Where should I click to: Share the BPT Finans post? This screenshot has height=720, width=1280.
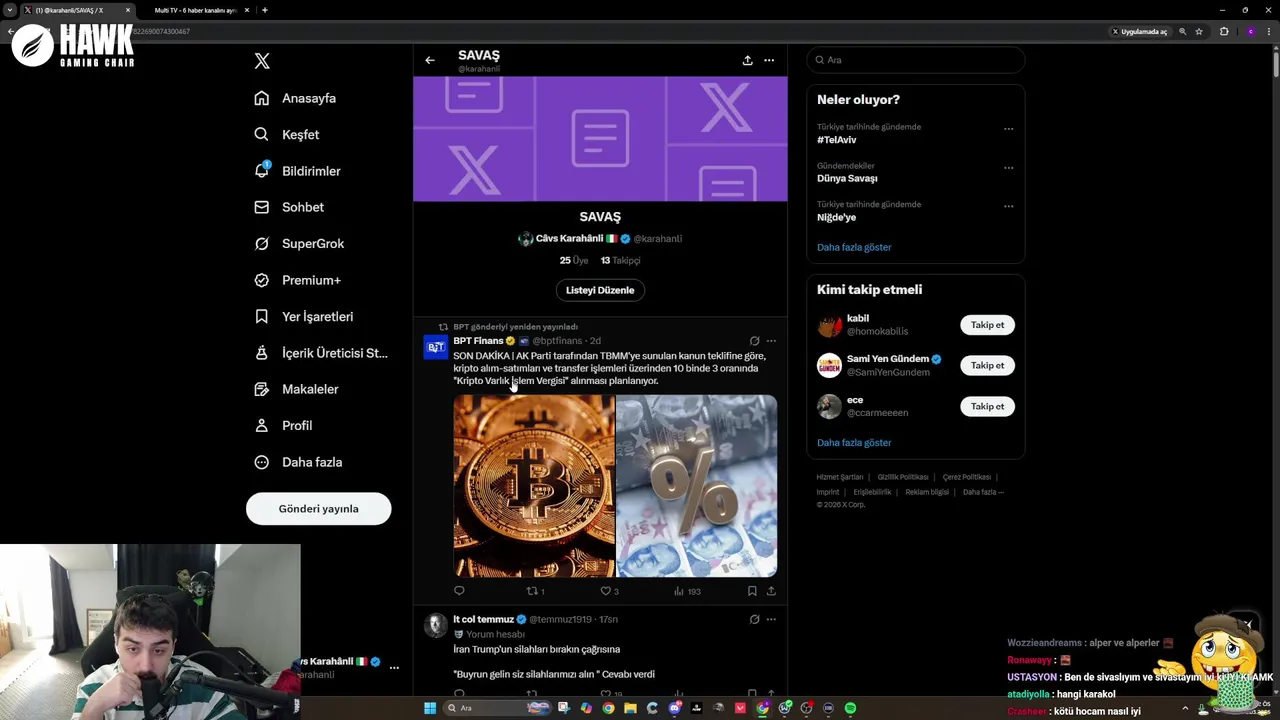tap(771, 591)
